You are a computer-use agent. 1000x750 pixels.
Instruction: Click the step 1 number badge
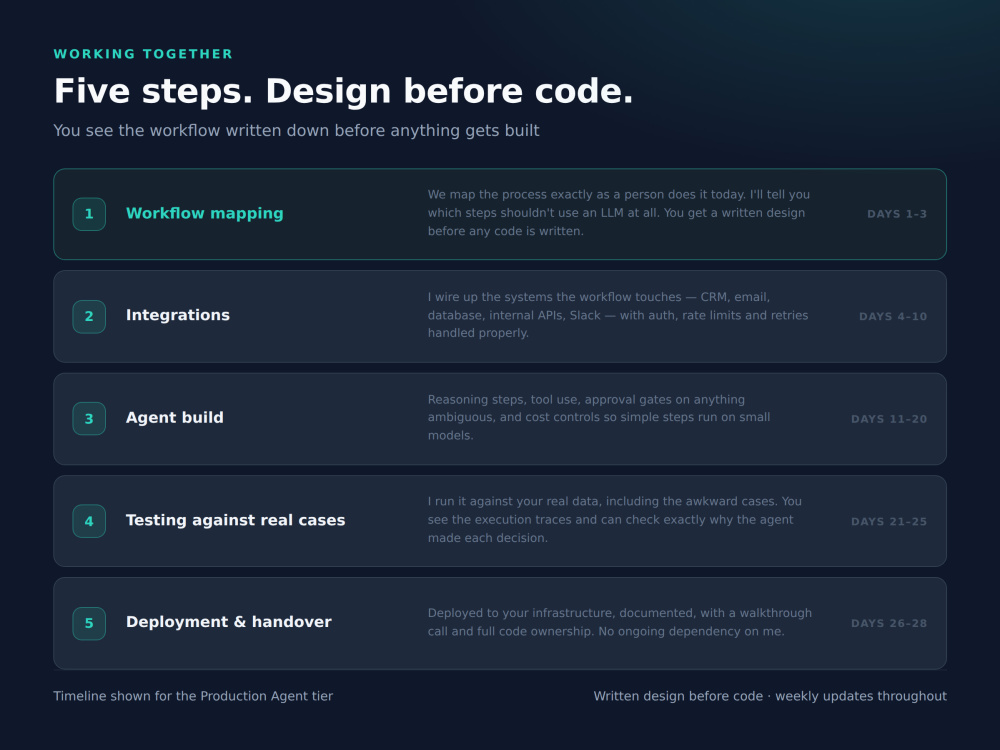pyautogui.click(x=89, y=214)
